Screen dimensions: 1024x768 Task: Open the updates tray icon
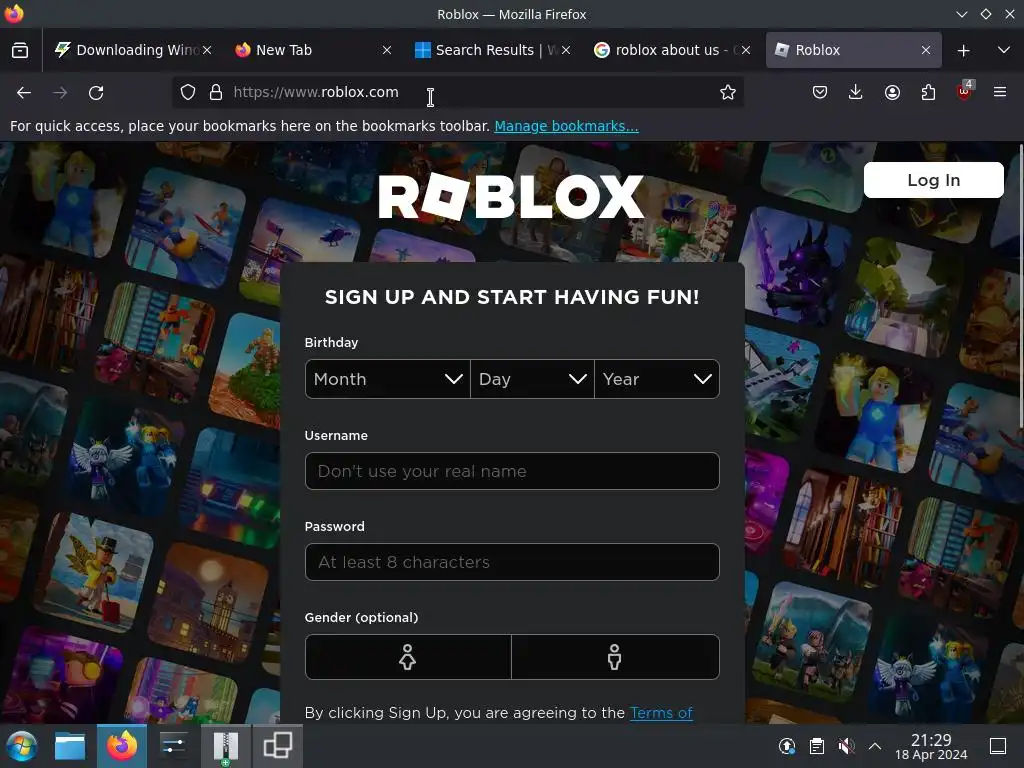coord(787,746)
